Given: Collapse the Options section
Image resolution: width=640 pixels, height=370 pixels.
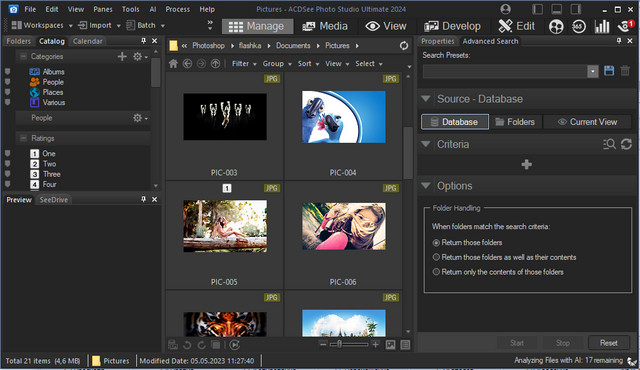Looking at the screenshot, I should (x=426, y=186).
